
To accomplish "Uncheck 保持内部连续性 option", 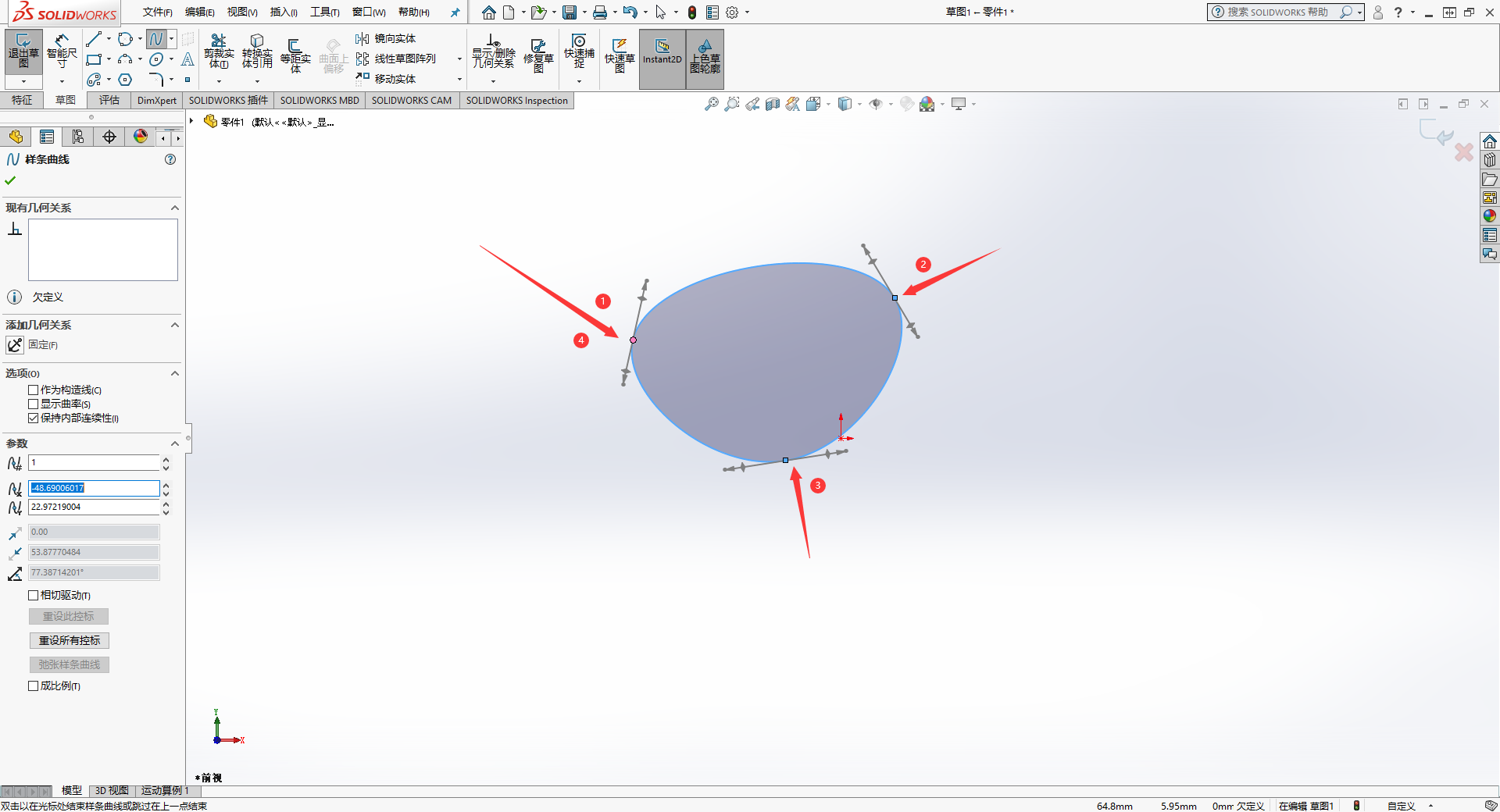I will [34, 418].
